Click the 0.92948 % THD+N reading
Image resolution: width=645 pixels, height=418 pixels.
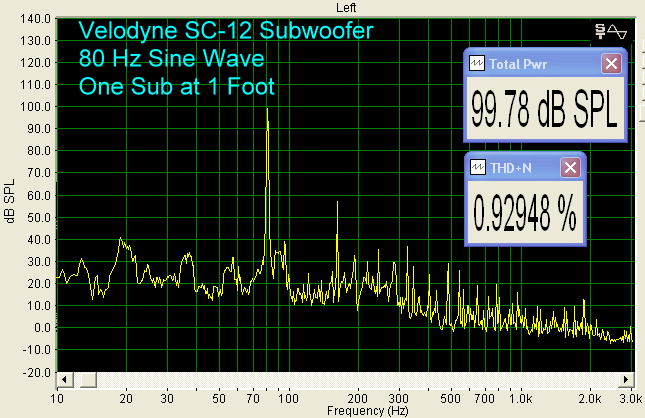(524, 213)
